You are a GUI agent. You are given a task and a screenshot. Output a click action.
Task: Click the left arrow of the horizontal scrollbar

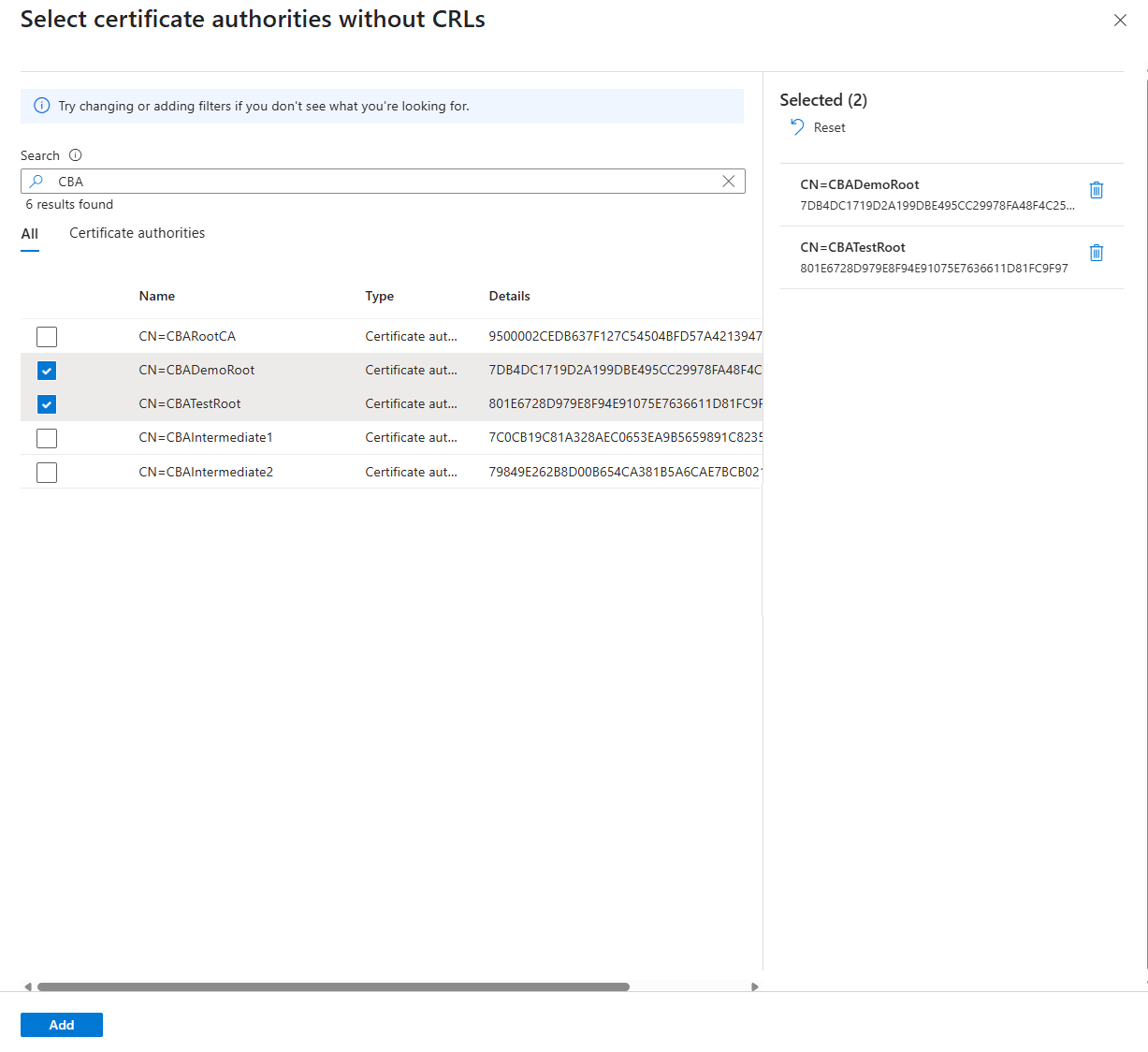[26, 986]
